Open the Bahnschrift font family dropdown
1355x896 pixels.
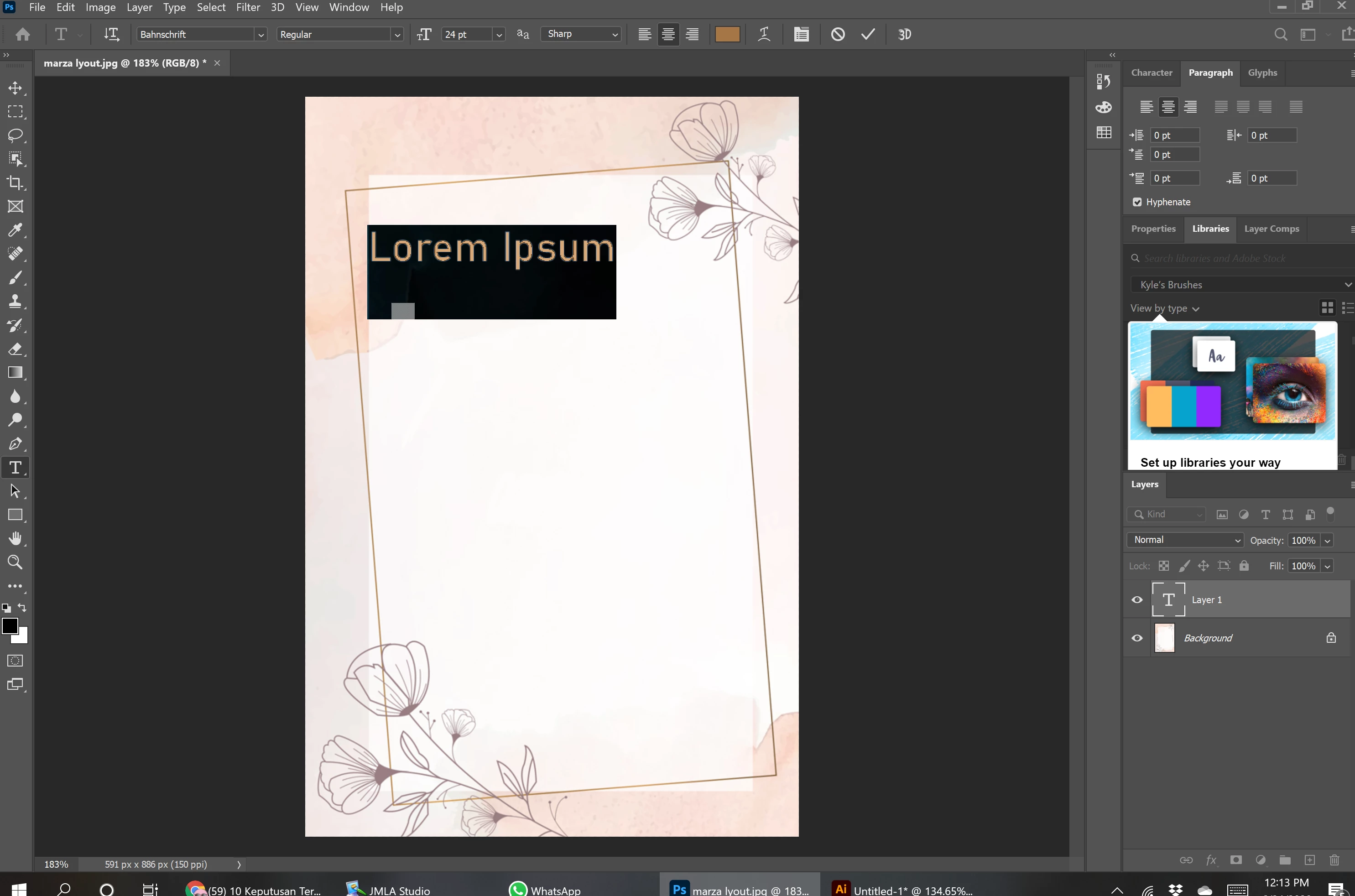click(261, 35)
